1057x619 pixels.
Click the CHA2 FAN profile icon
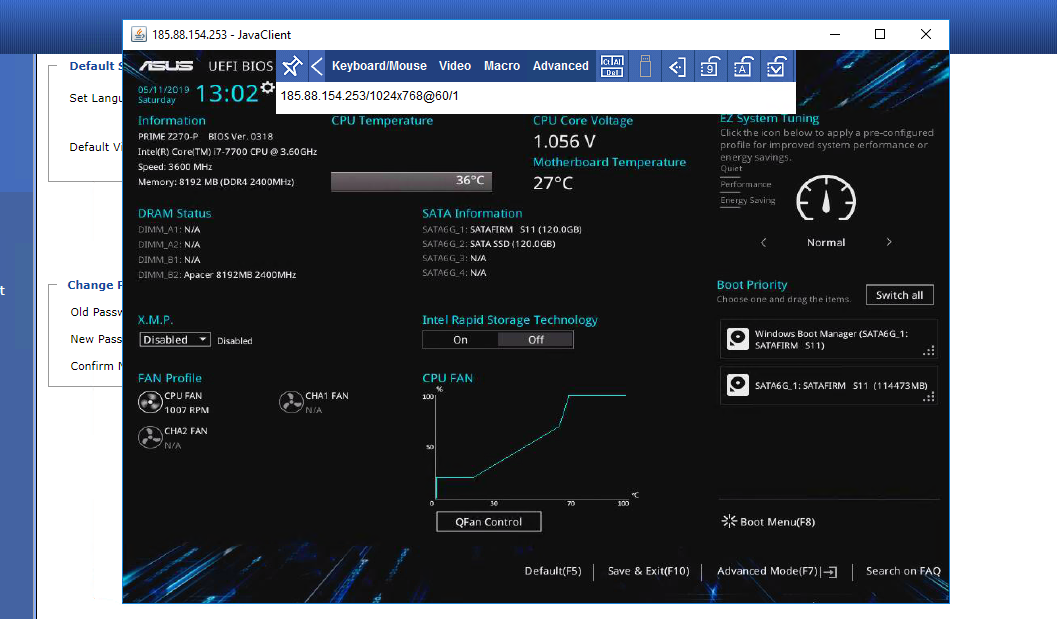[x=150, y=438]
